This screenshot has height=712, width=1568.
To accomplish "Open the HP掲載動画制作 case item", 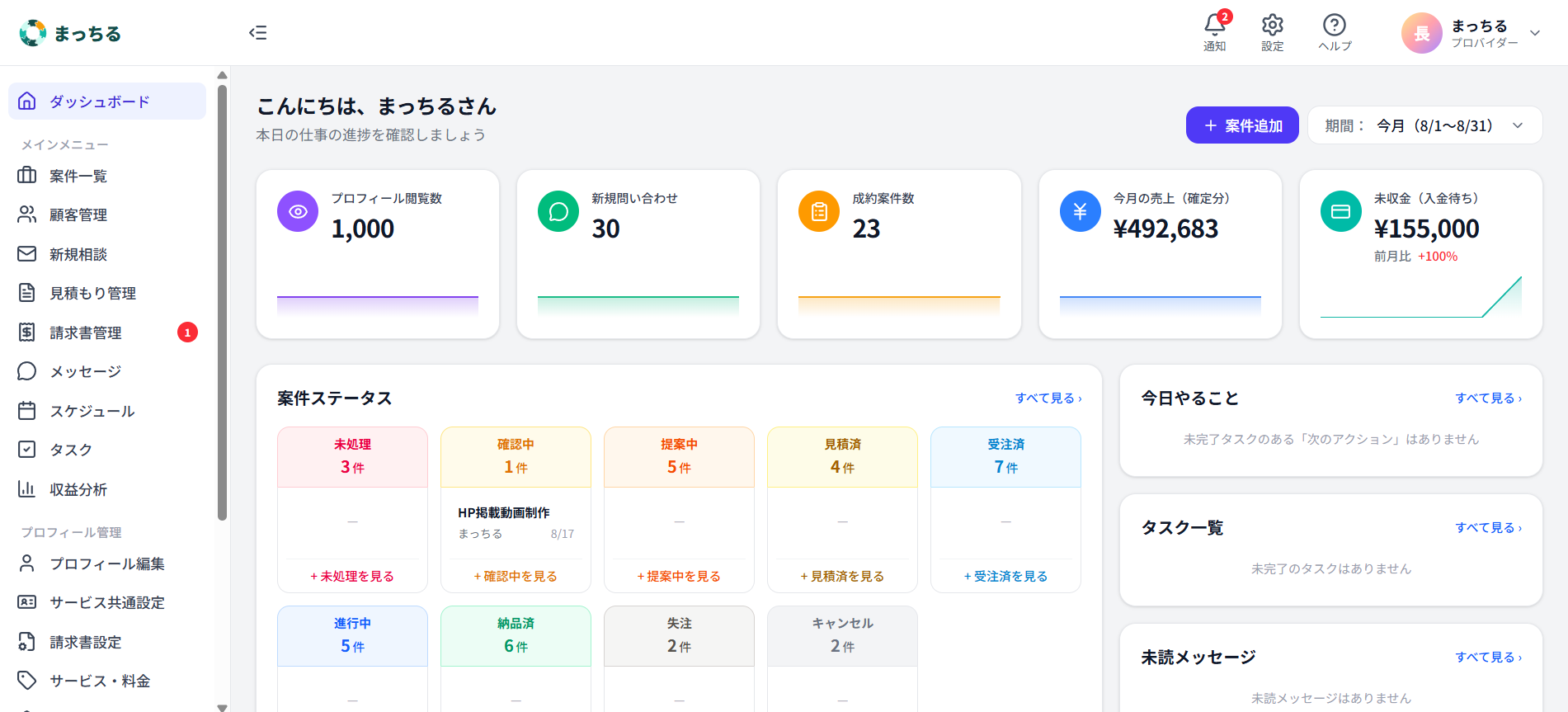I will tap(516, 523).
